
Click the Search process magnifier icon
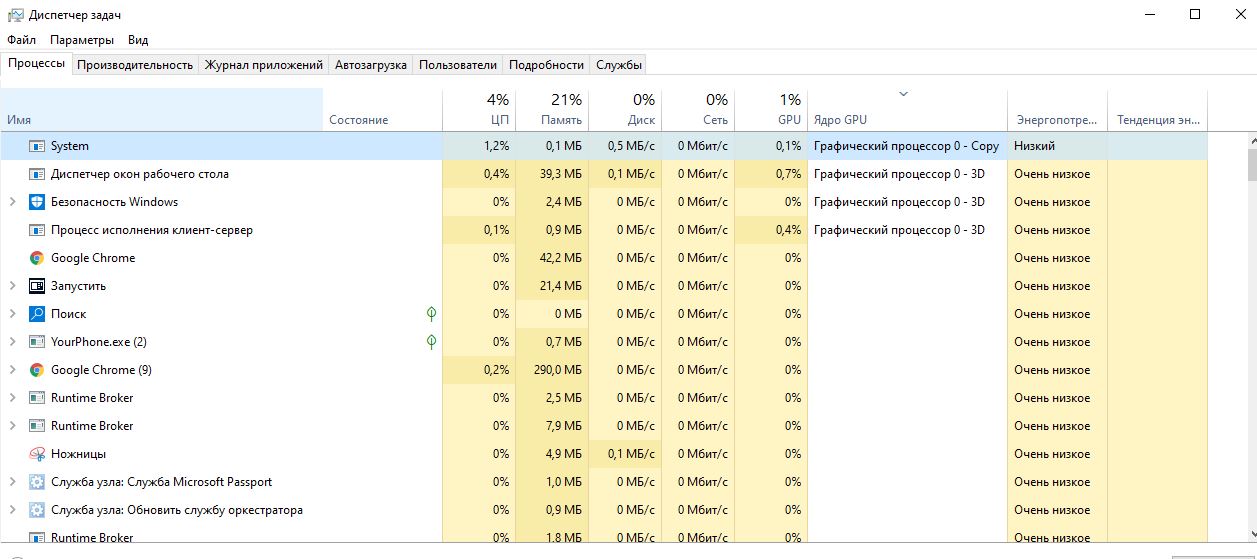[37, 314]
